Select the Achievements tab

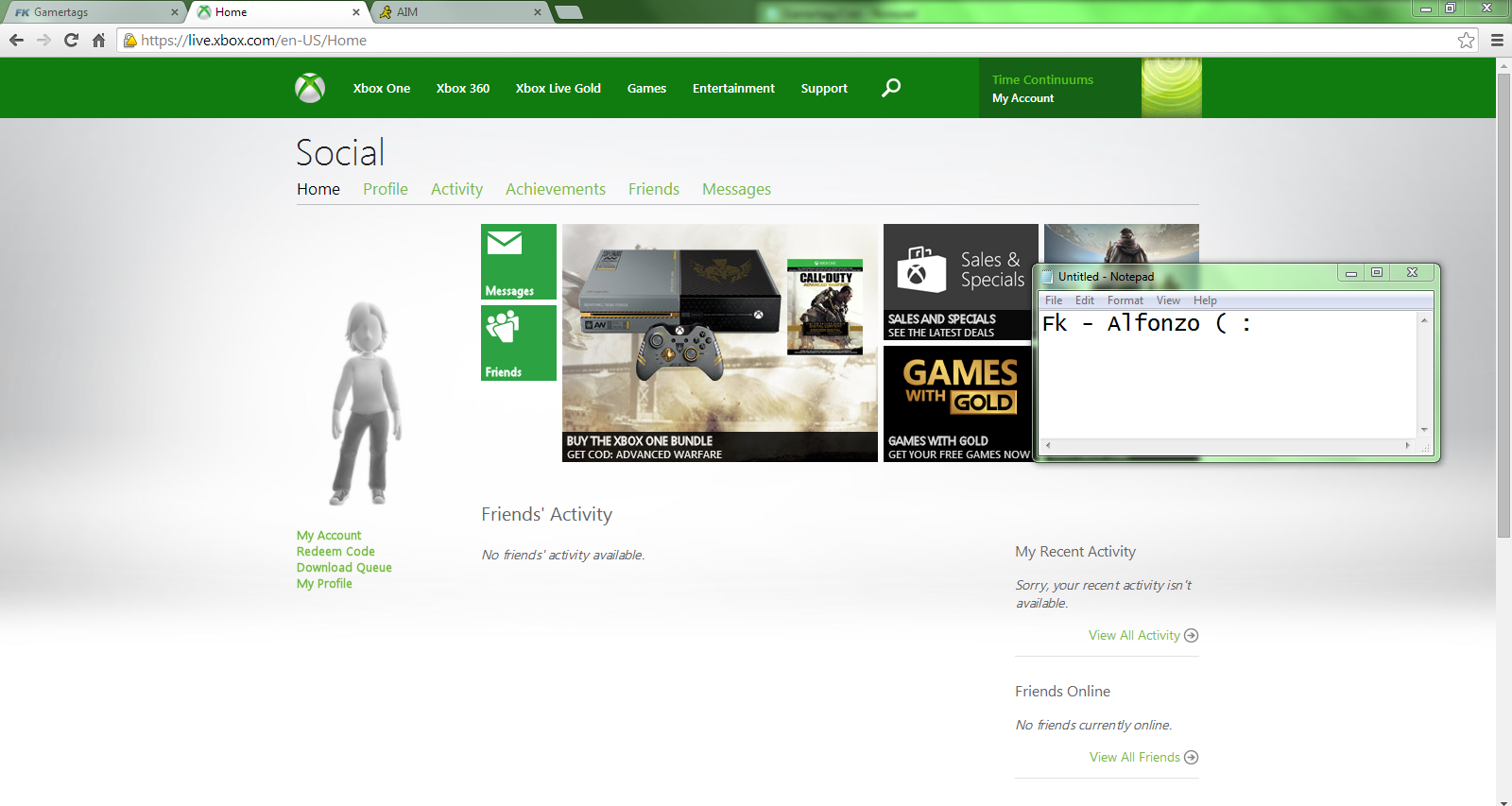coord(556,189)
